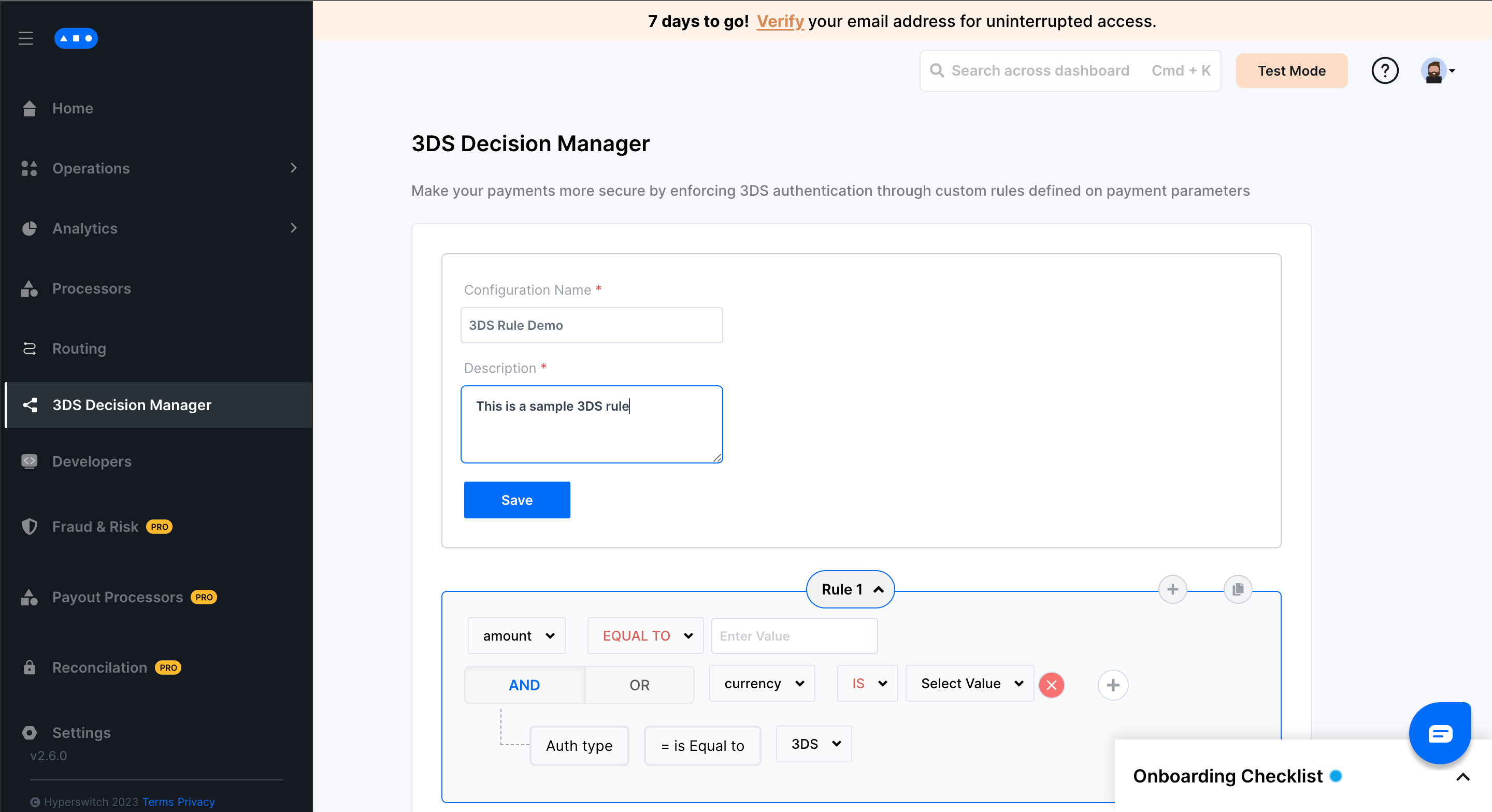
Task: Click the Verify email link
Action: (x=780, y=21)
